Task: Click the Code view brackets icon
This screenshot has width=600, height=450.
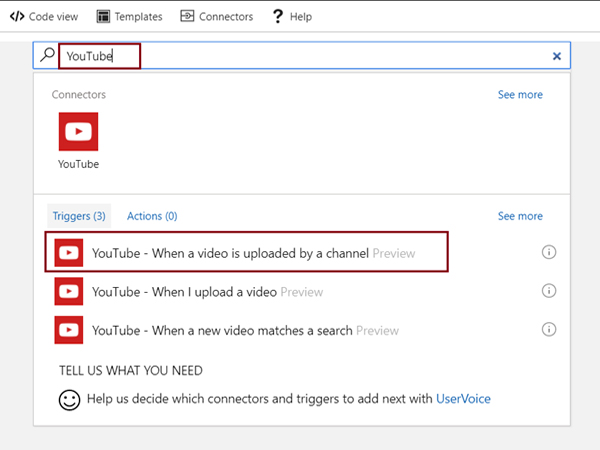Action: tap(17, 16)
